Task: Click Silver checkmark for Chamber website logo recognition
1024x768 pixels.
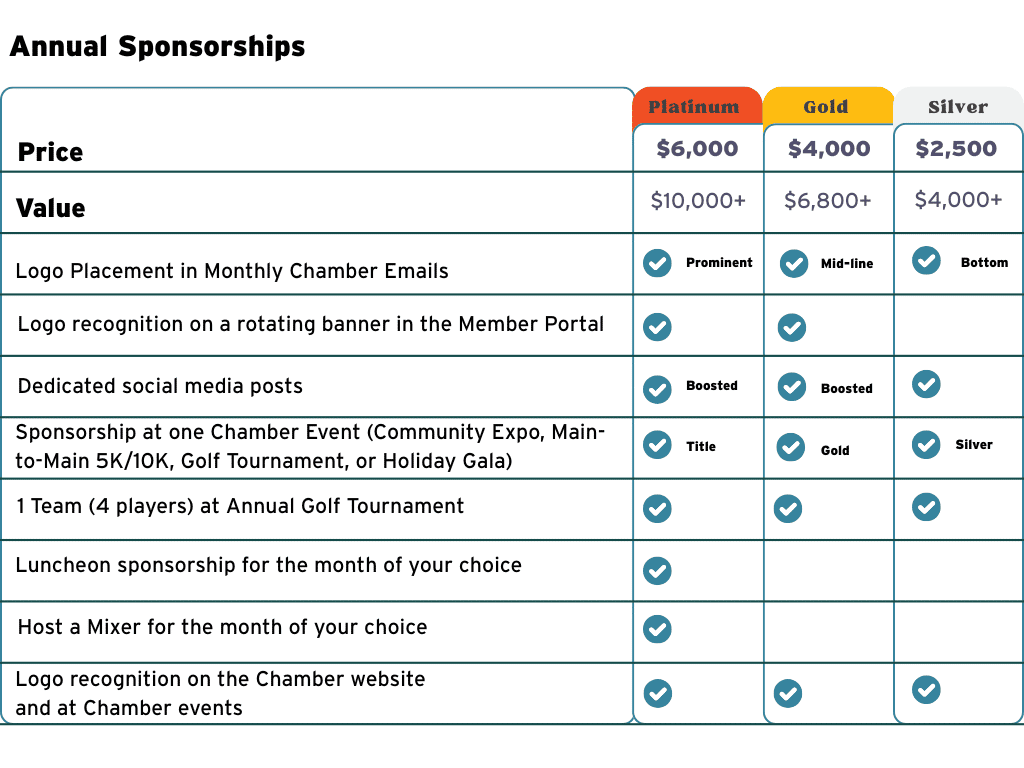Action: [926, 690]
